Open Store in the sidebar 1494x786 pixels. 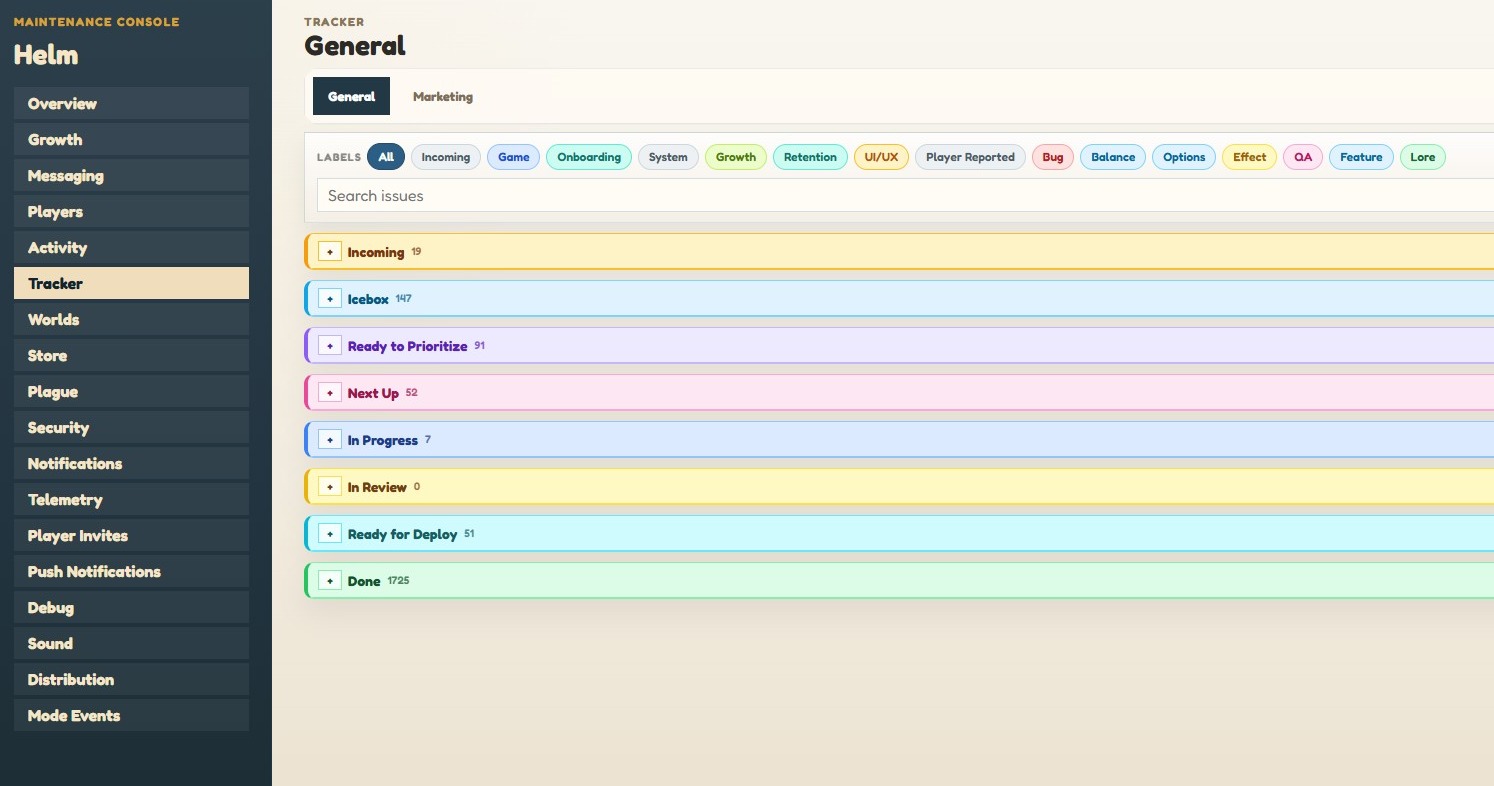pyautogui.click(x=131, y=355)
